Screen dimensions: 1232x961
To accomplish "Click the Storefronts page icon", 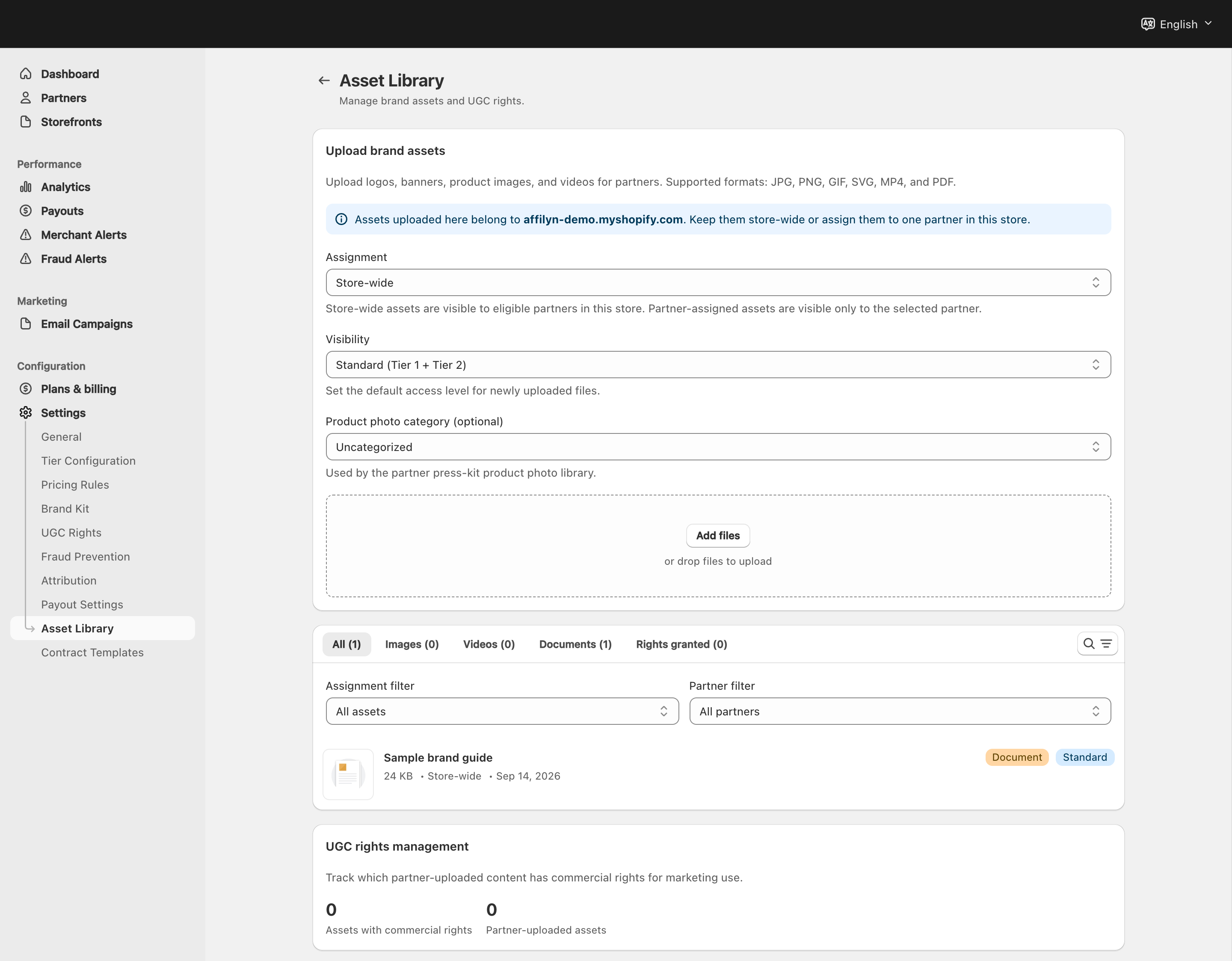I will click(25, 122).
